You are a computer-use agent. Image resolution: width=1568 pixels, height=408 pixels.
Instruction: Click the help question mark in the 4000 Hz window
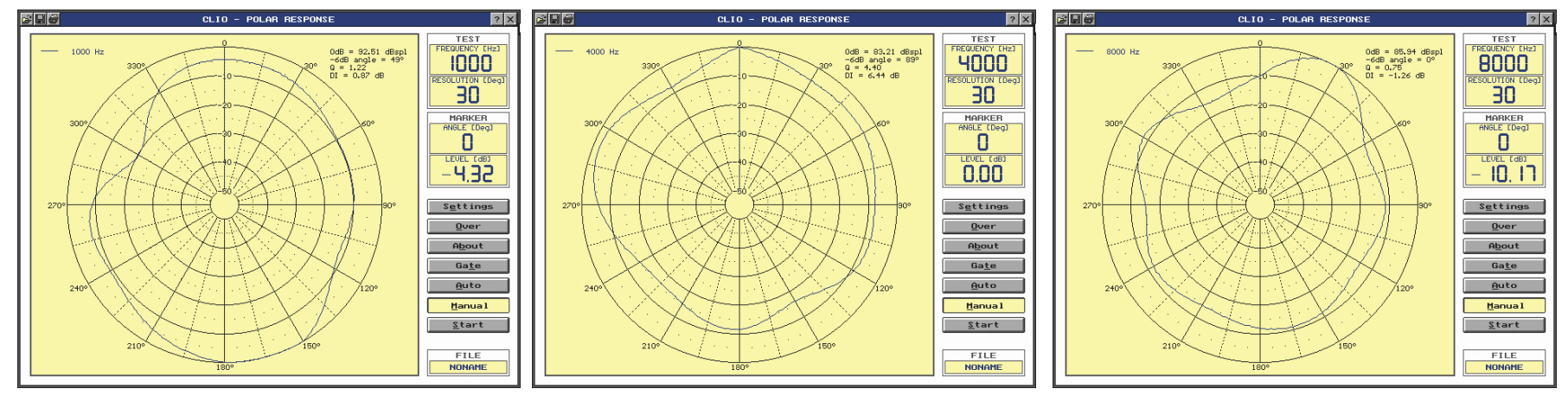[x=1012, y=19]
